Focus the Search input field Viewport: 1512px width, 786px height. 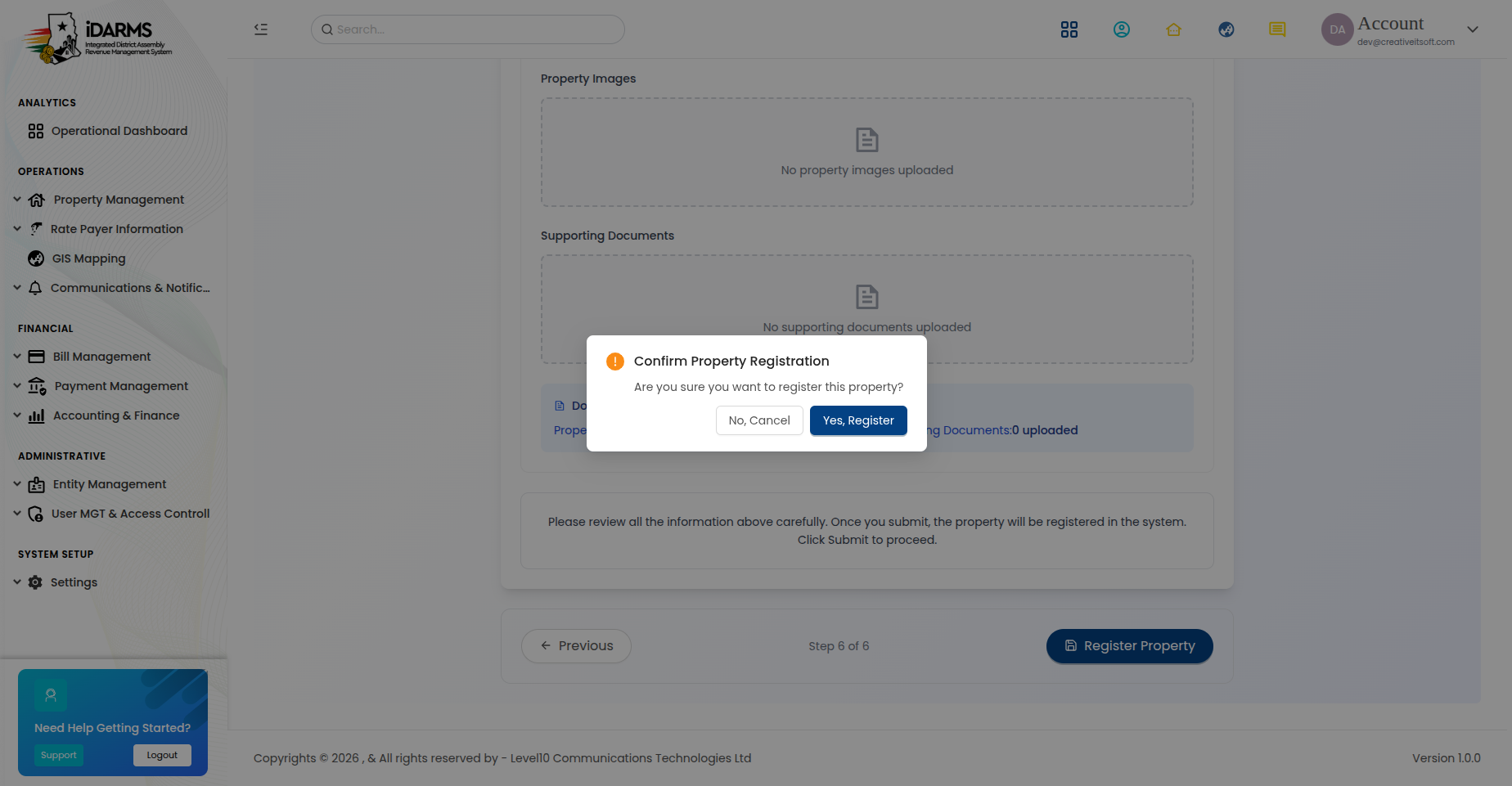[468, 29]
